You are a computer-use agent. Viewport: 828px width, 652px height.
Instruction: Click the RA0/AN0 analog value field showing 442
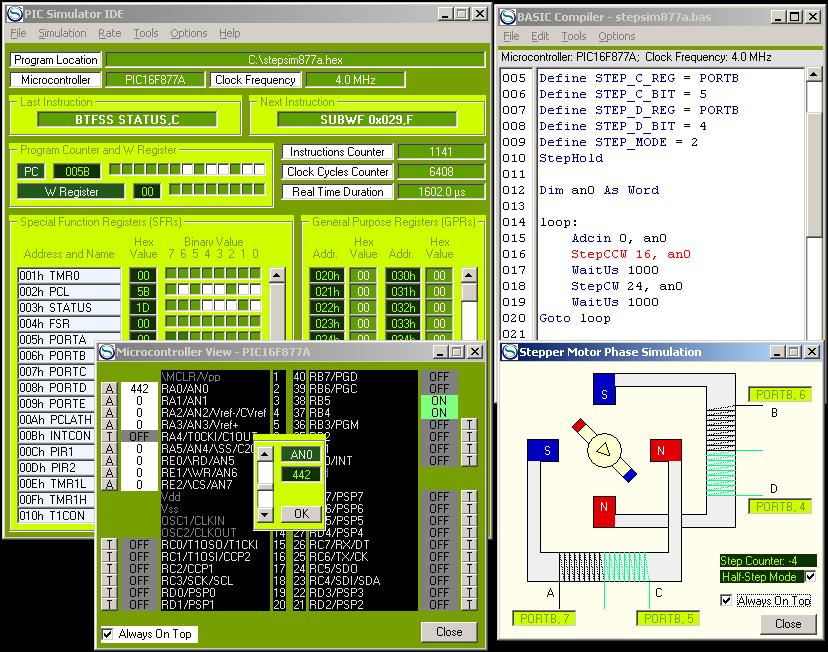click(x=139, y=389)
